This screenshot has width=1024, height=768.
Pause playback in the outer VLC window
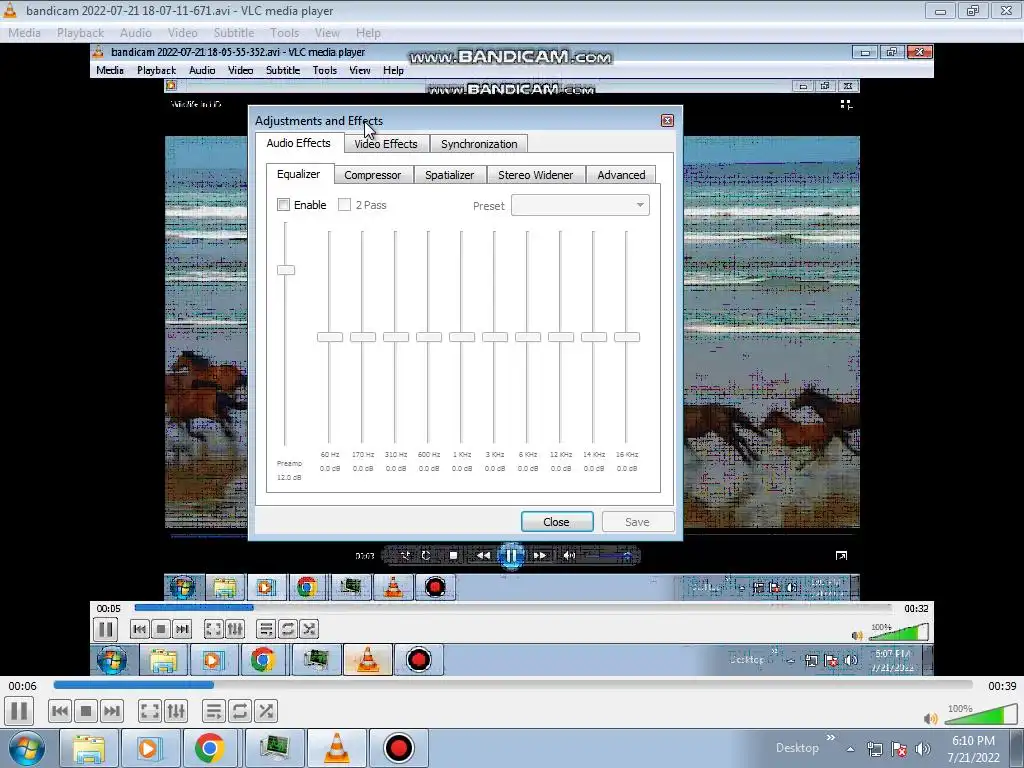coord(19,711)
